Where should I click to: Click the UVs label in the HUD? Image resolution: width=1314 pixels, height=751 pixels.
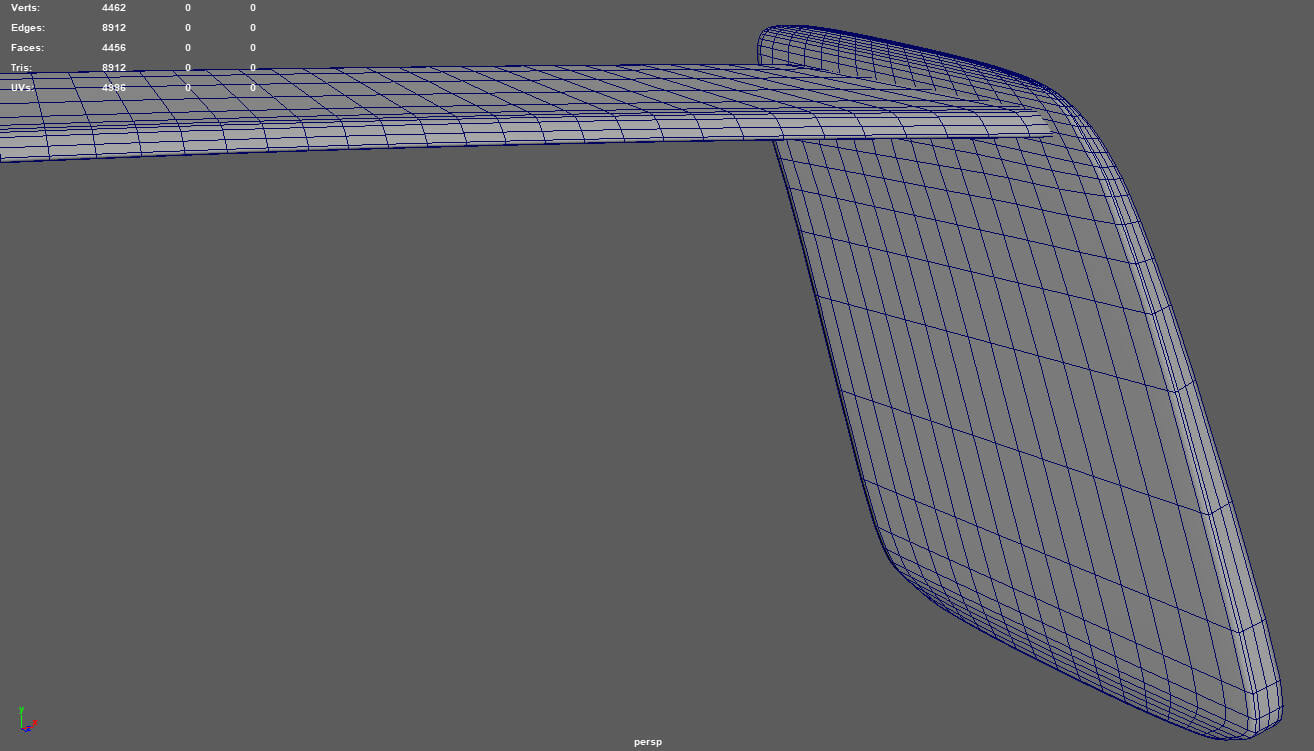(x=22, y=88)
